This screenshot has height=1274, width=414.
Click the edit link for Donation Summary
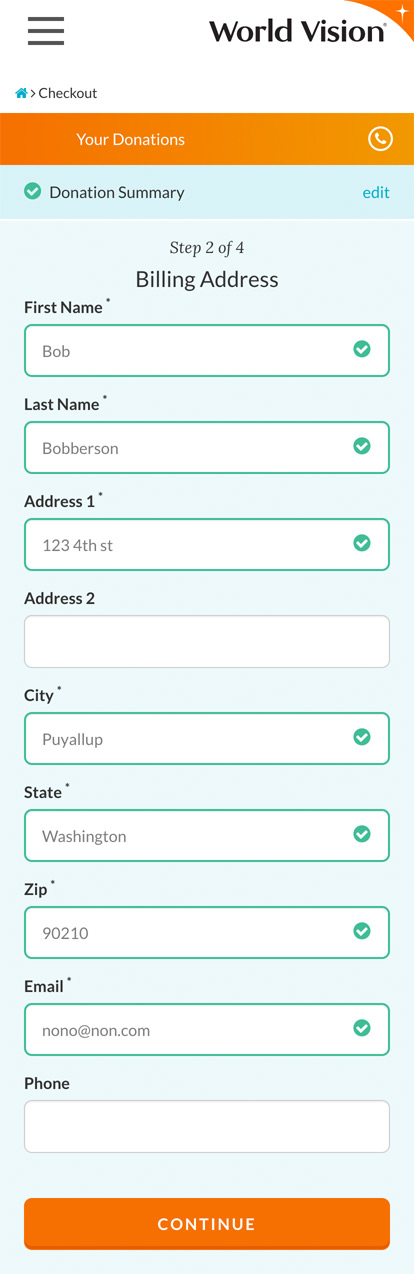376,192
